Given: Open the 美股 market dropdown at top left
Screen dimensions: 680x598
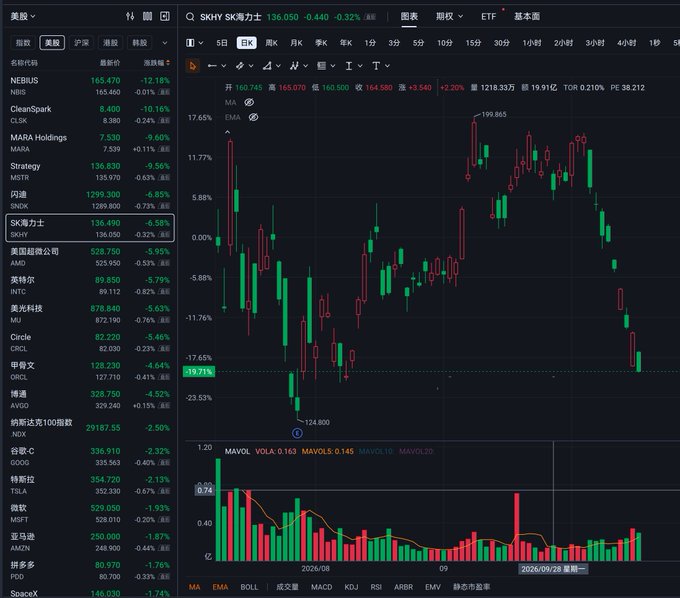Looking at the screenshot, I should point(23,16).
